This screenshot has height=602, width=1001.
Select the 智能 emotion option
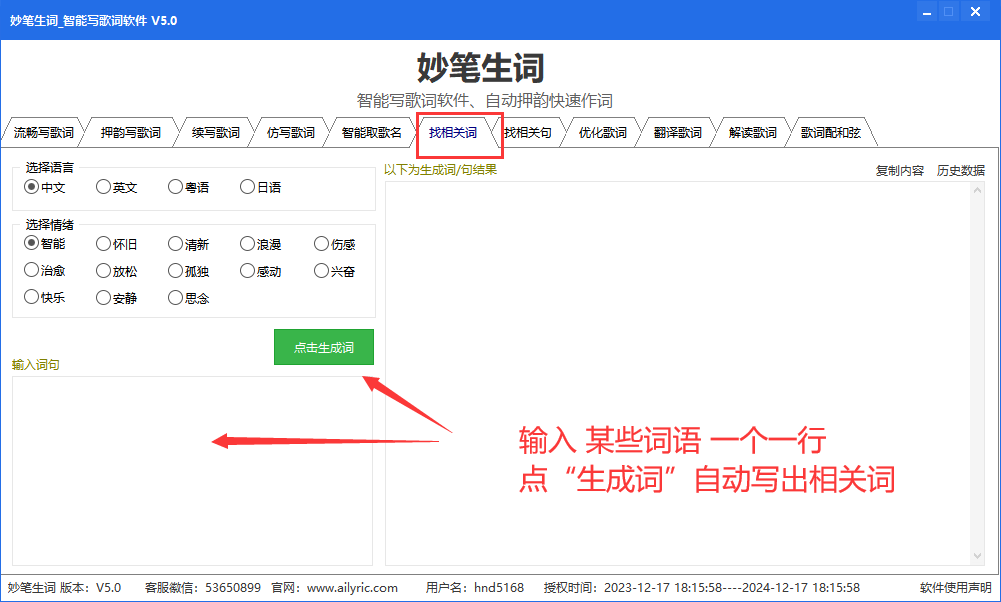44,244
